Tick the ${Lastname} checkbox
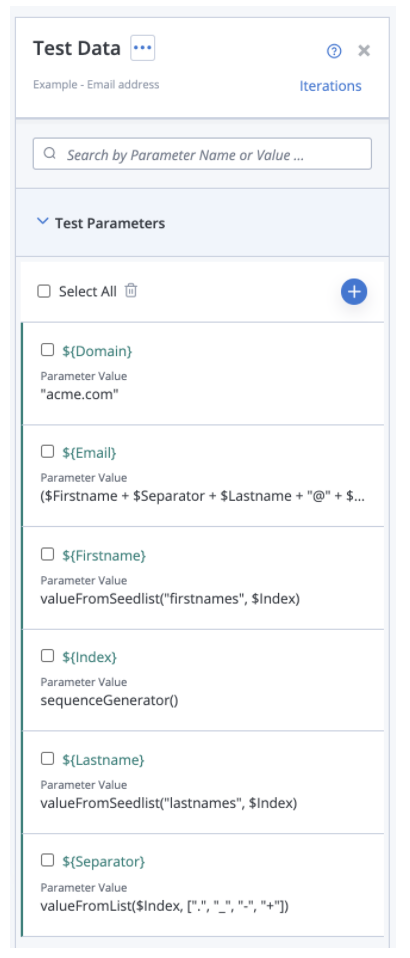This screenshot has height=958, width=410. 47,759
